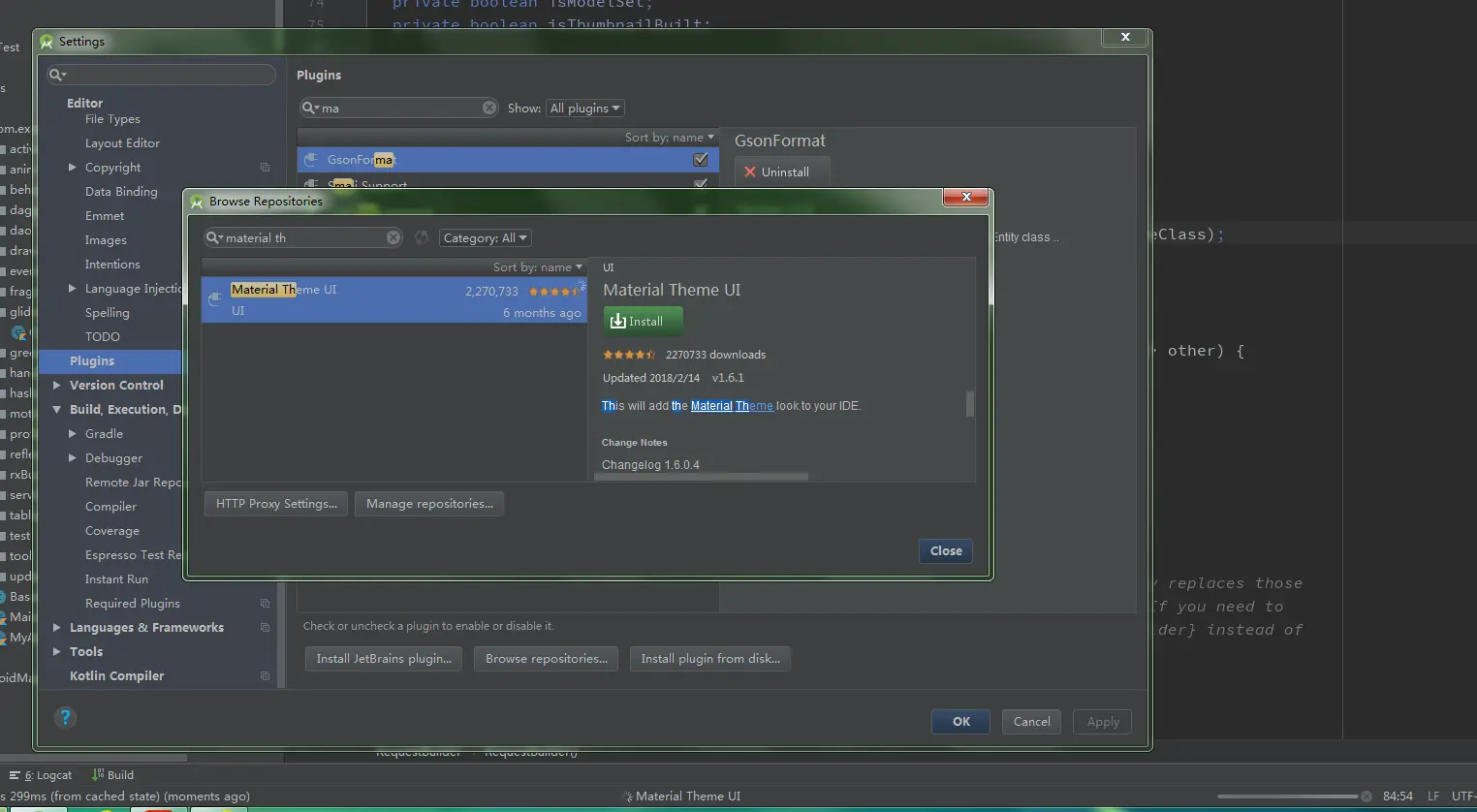Click HTTP Proxy Settings button
Viewport: 1477px width, 812px height.
(x=276, y=504)
